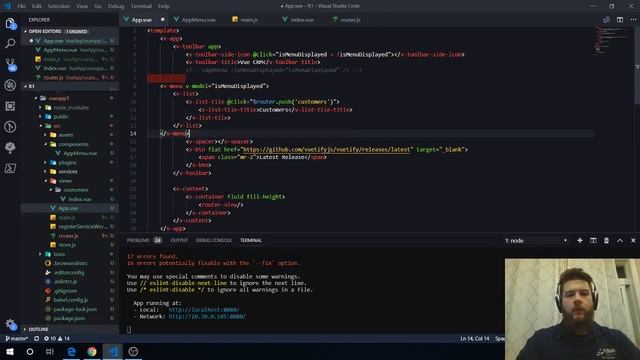Open .gitignore in file tree
This screenshot has height=360, width=640.
[x=65, y=291]
